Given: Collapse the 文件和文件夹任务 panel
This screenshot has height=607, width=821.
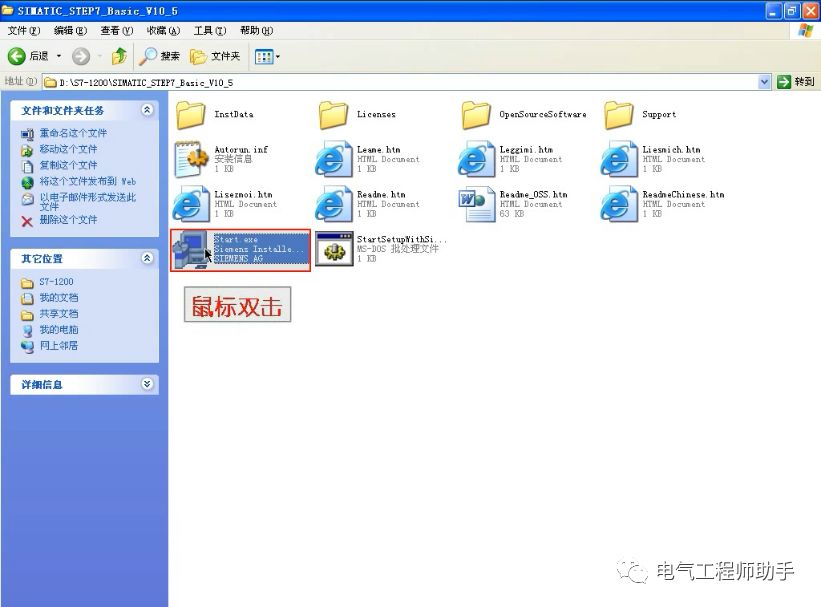Looking at the screenshot, I should point(147,110).
